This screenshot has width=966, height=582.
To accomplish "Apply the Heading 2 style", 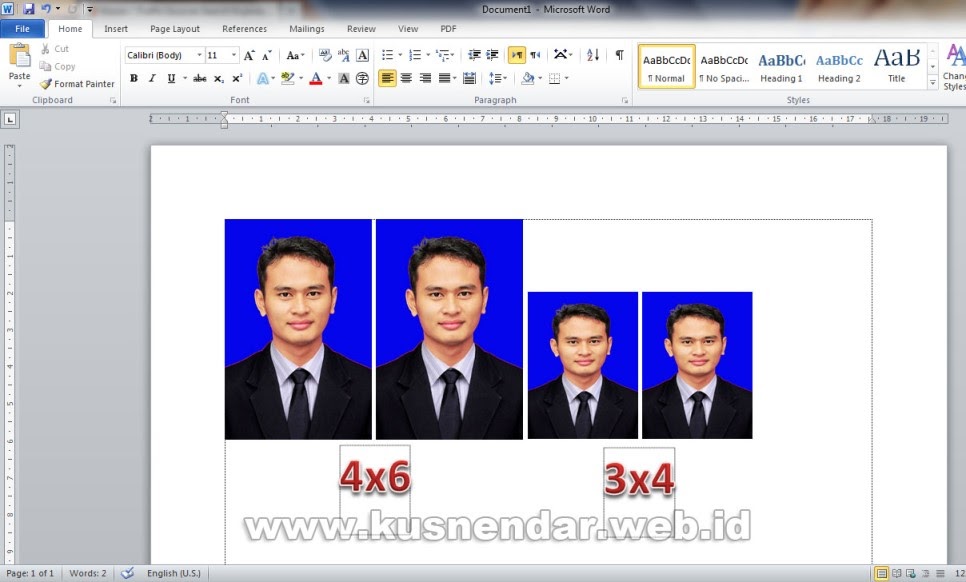I will click(x=839, y=67).
